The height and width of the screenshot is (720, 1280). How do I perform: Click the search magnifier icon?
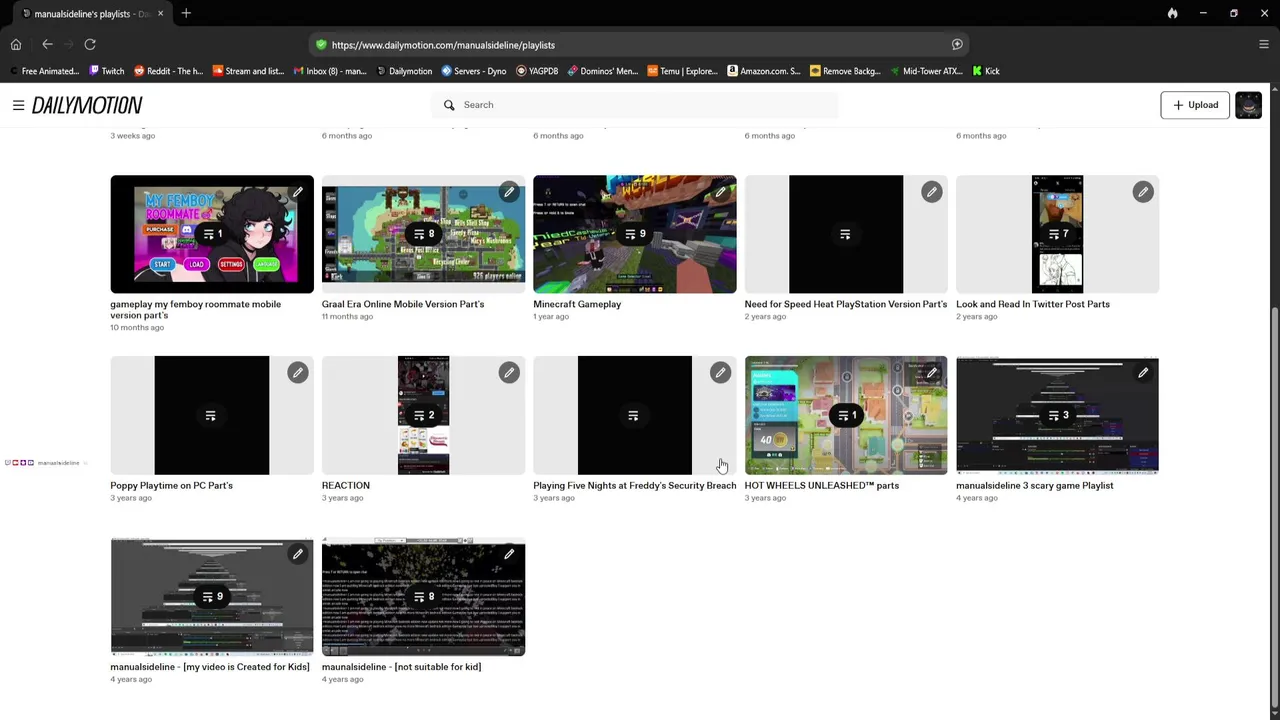pos(449,105)
